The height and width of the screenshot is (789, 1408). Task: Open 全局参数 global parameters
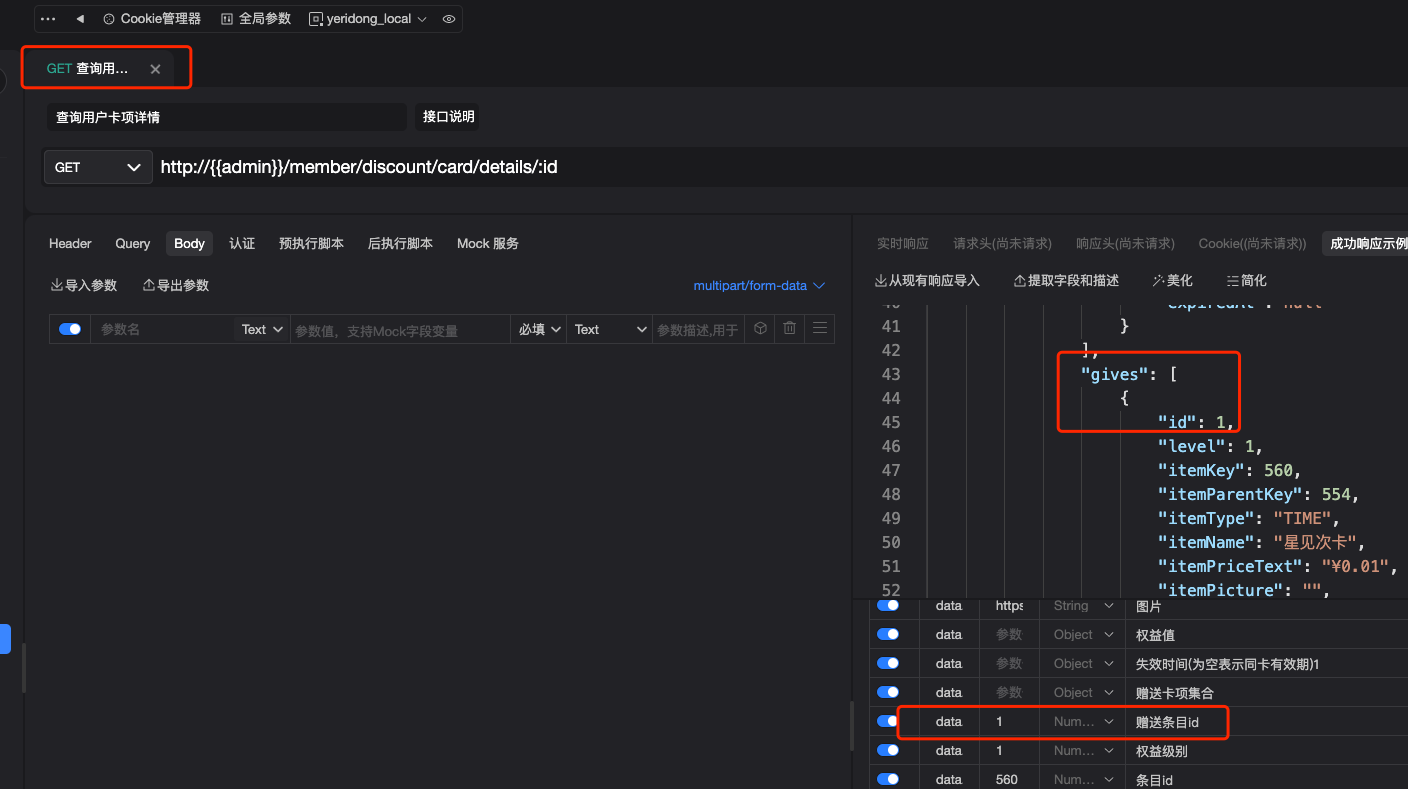256,19
